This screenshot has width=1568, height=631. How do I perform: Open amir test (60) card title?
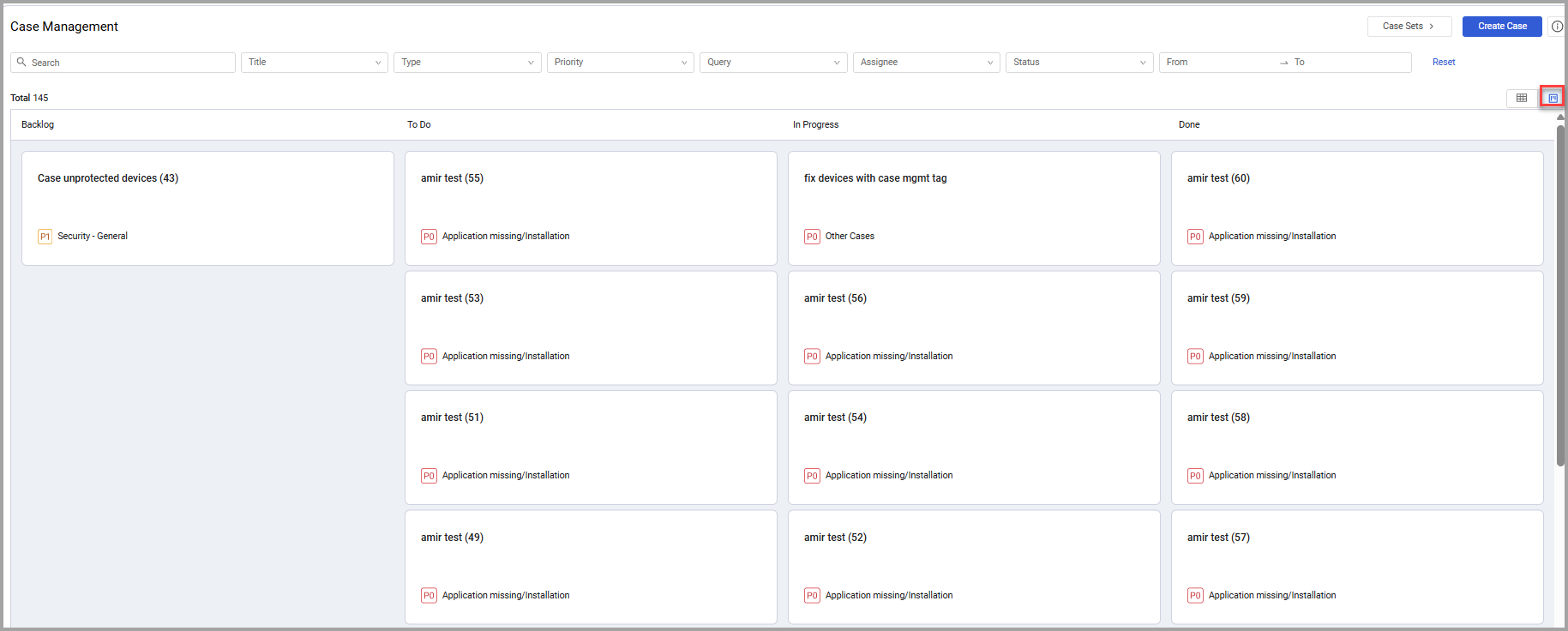pos(1218,178)
